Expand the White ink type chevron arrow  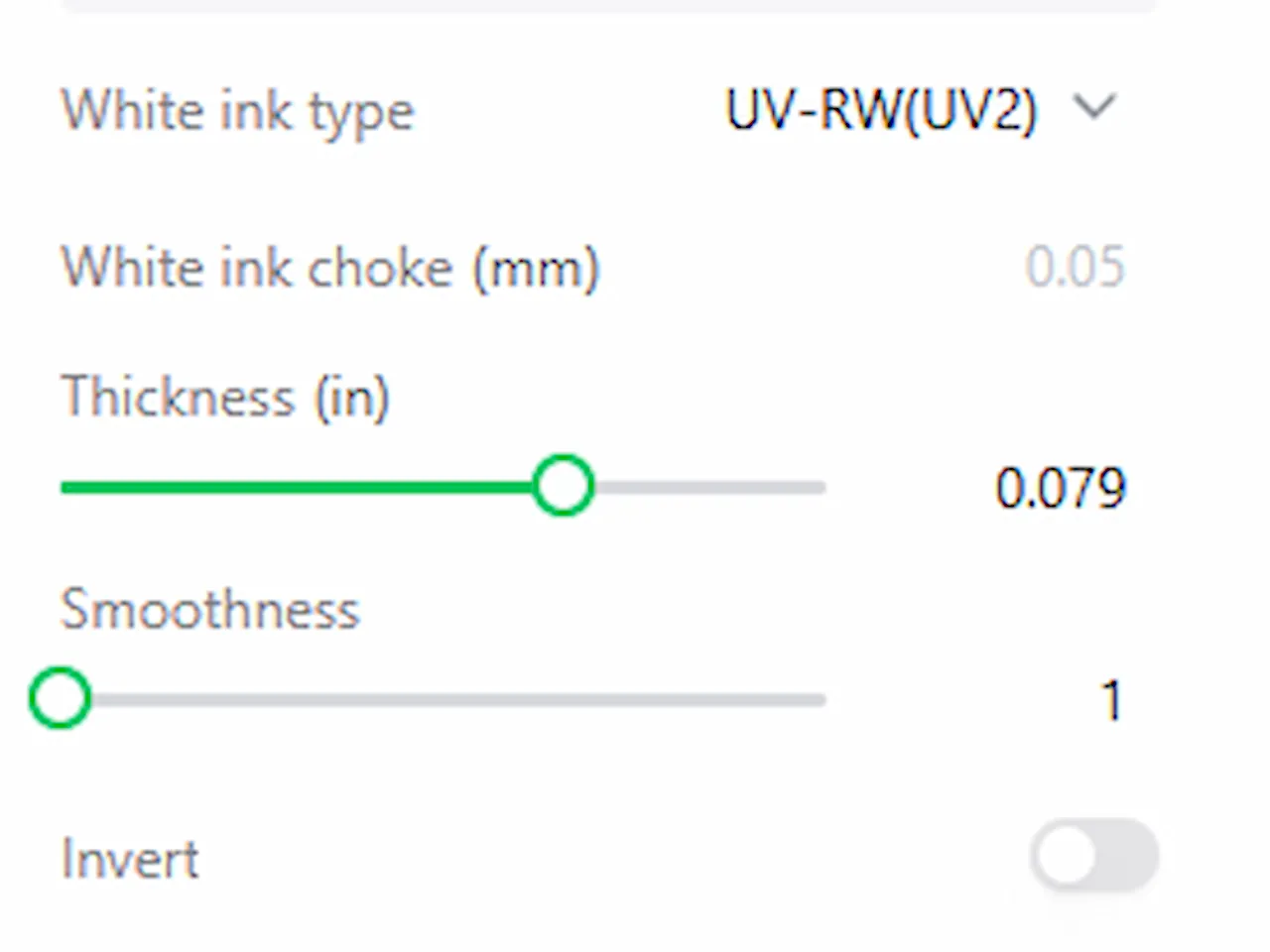point(1095,106)
